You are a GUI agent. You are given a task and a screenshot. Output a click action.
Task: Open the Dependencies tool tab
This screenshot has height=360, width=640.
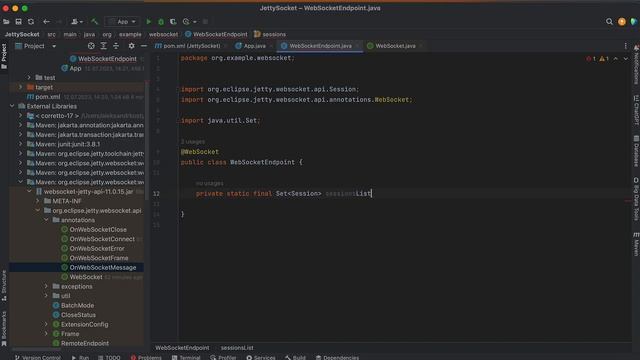[x=337, y=358]
